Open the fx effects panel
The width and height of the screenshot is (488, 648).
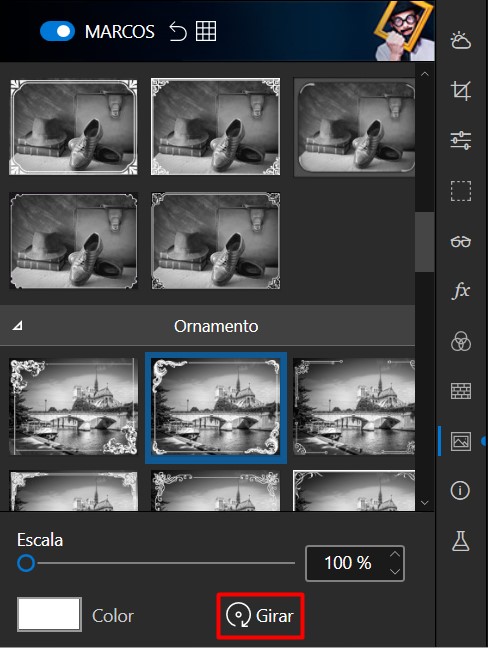460,291
